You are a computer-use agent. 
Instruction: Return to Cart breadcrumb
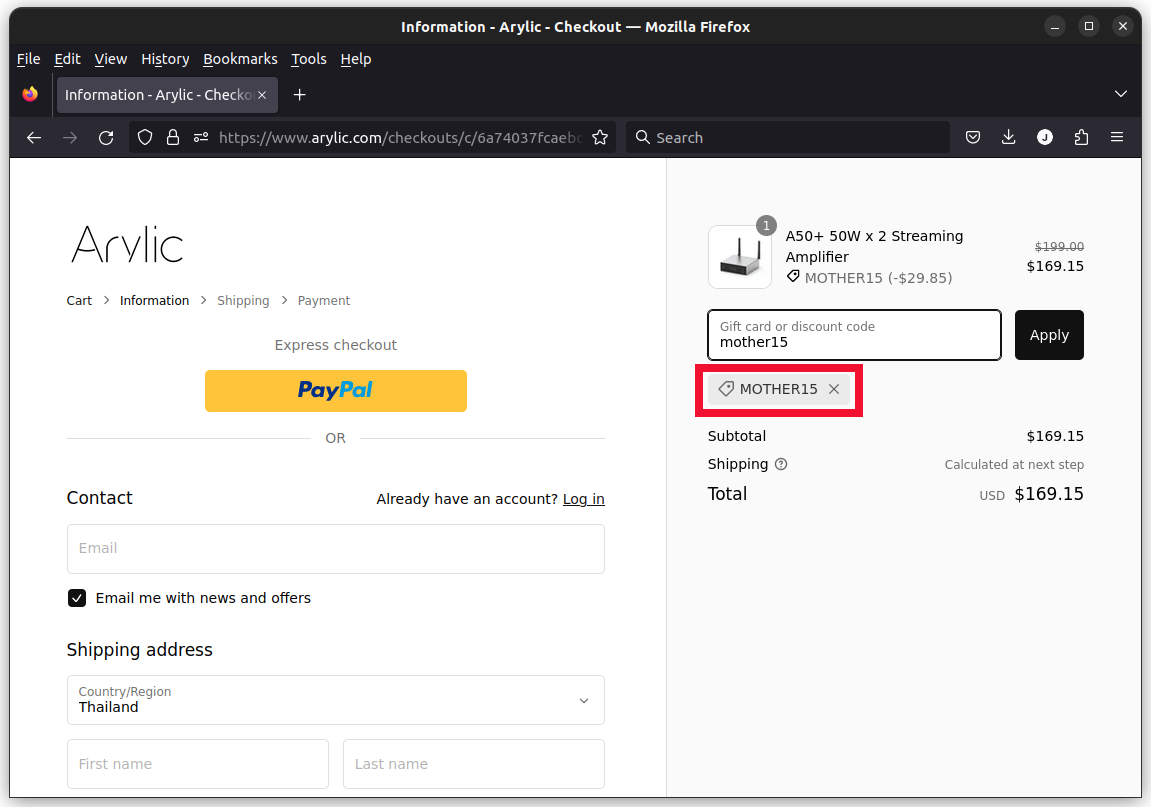click(79, 300)
